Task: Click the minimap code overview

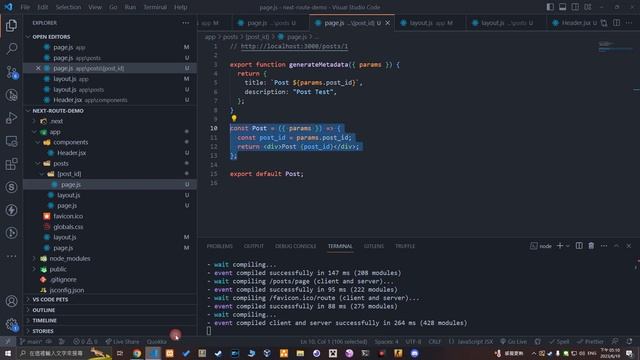Action: pyautogui.click(x=615, y=46)
